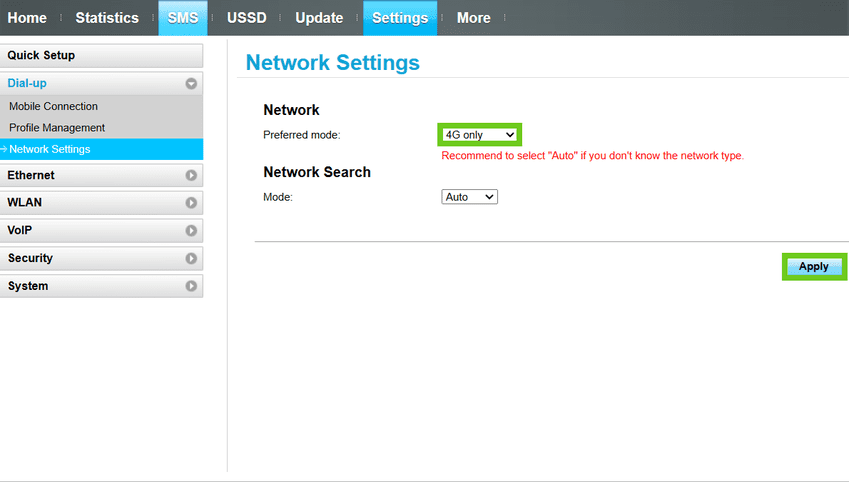Click the Settings tab
The width and height of the screenshot is (849, 482).
(x=400, y=18)
